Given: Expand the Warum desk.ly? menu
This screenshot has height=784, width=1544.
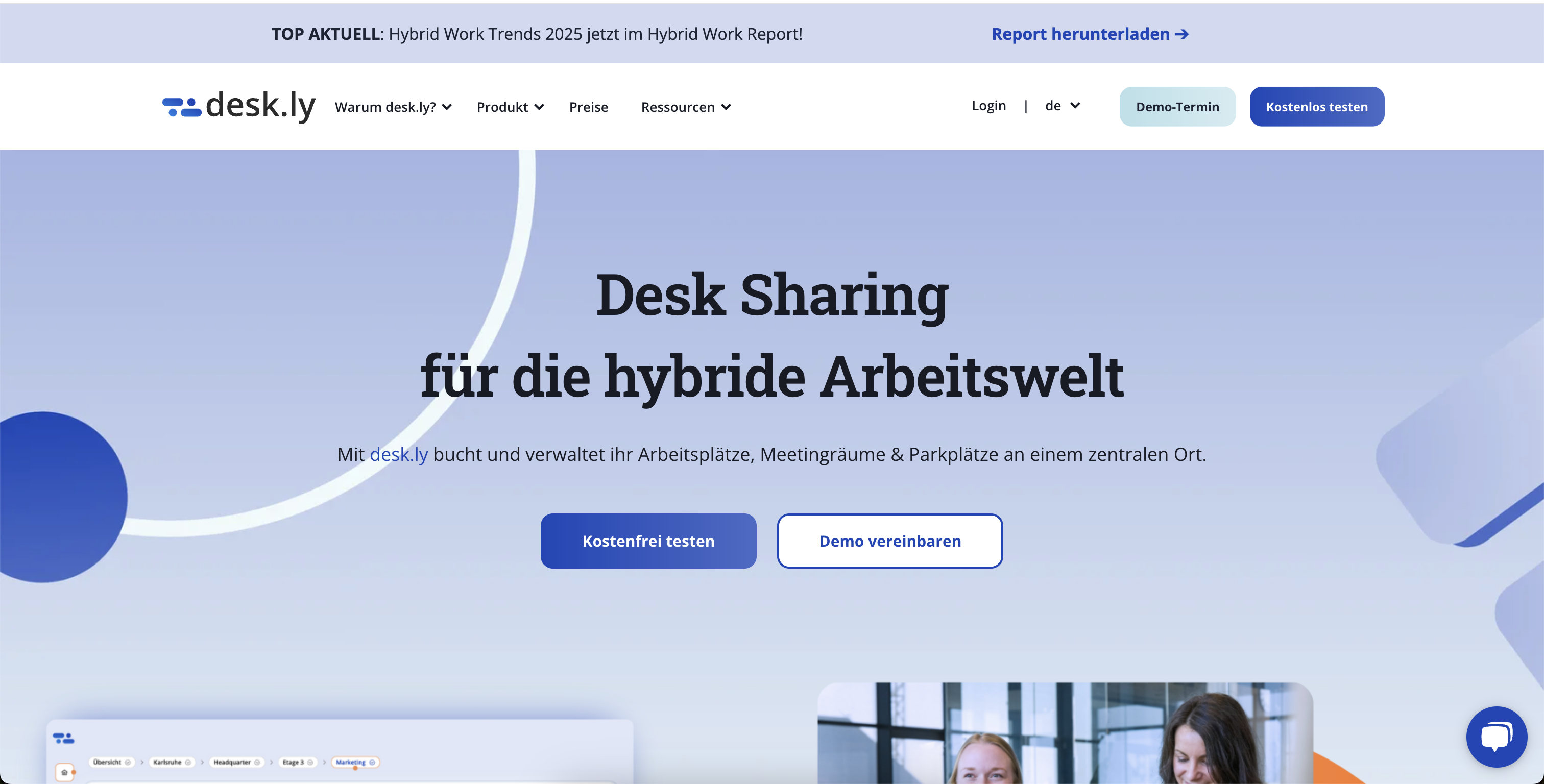Looking at the screenshot, I should [393, 107].
